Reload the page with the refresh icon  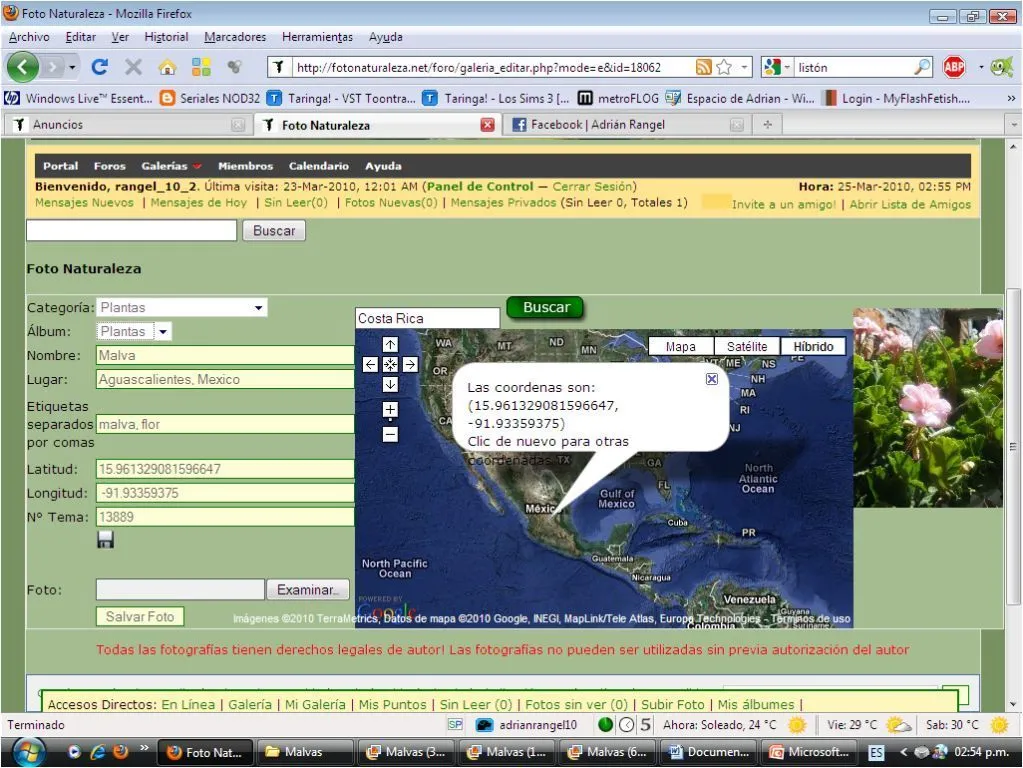(x=100, y=67)
